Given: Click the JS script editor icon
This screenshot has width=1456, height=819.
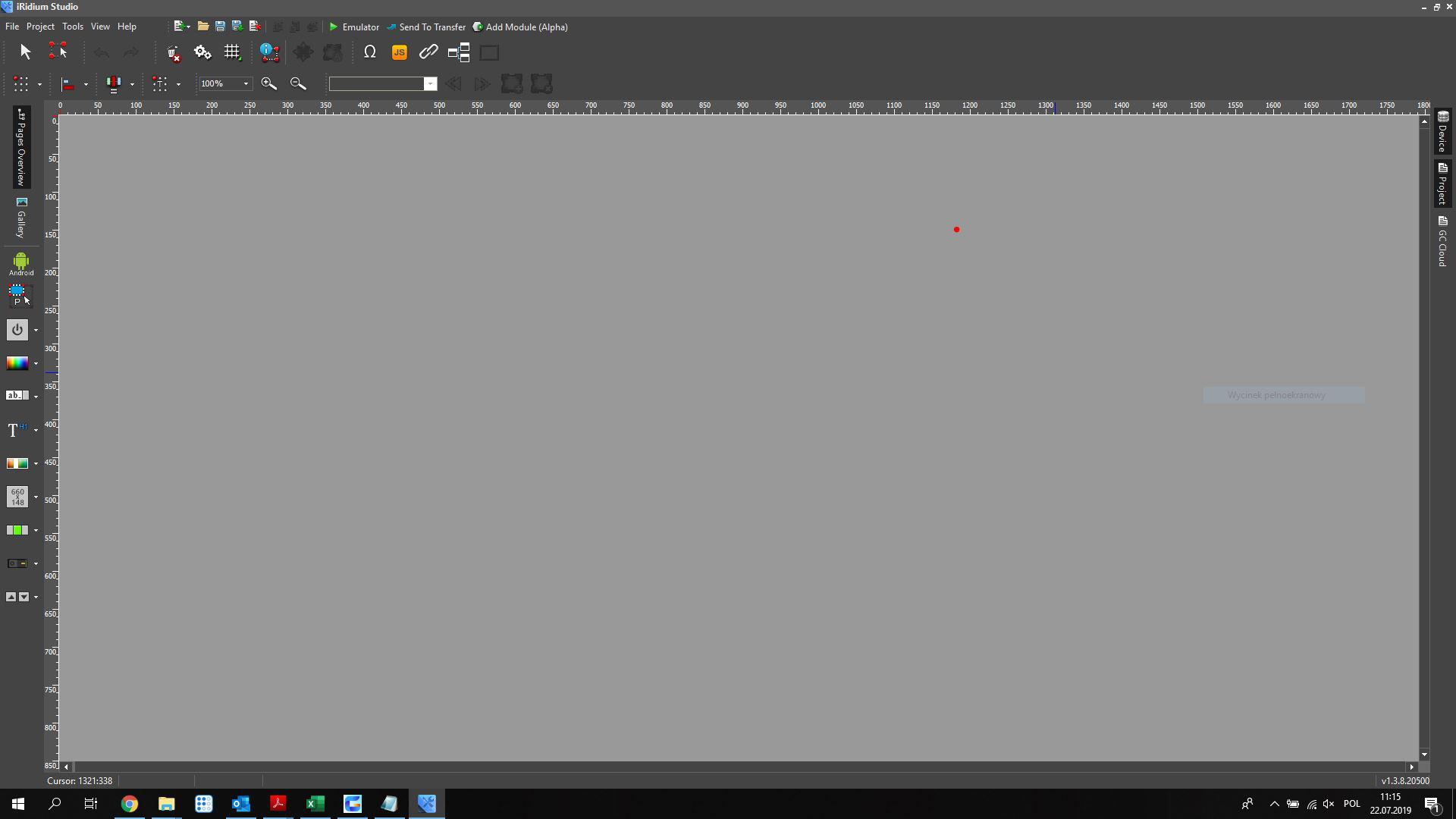Looking at the screenshot, I should (x=399, y=52).
